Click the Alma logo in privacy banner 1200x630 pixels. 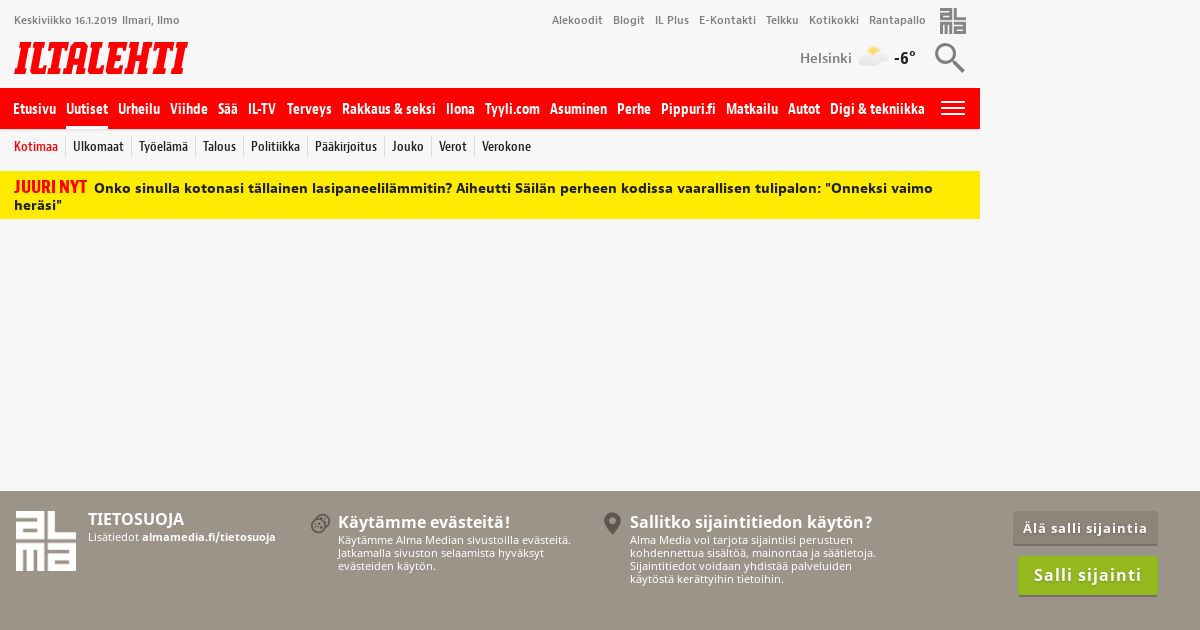46,541
